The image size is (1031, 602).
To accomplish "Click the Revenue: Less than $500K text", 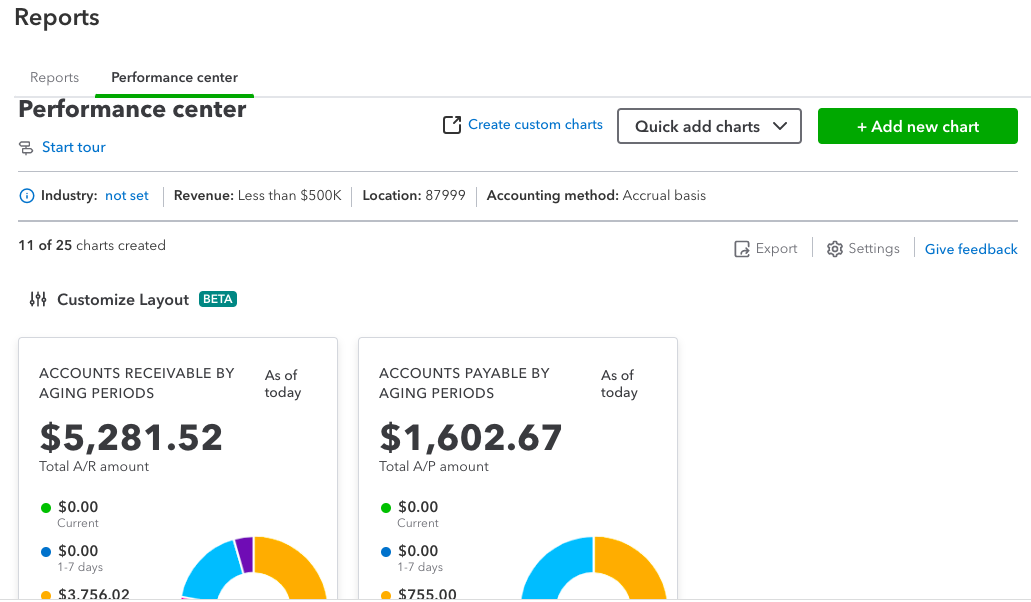I will (258, 196).
